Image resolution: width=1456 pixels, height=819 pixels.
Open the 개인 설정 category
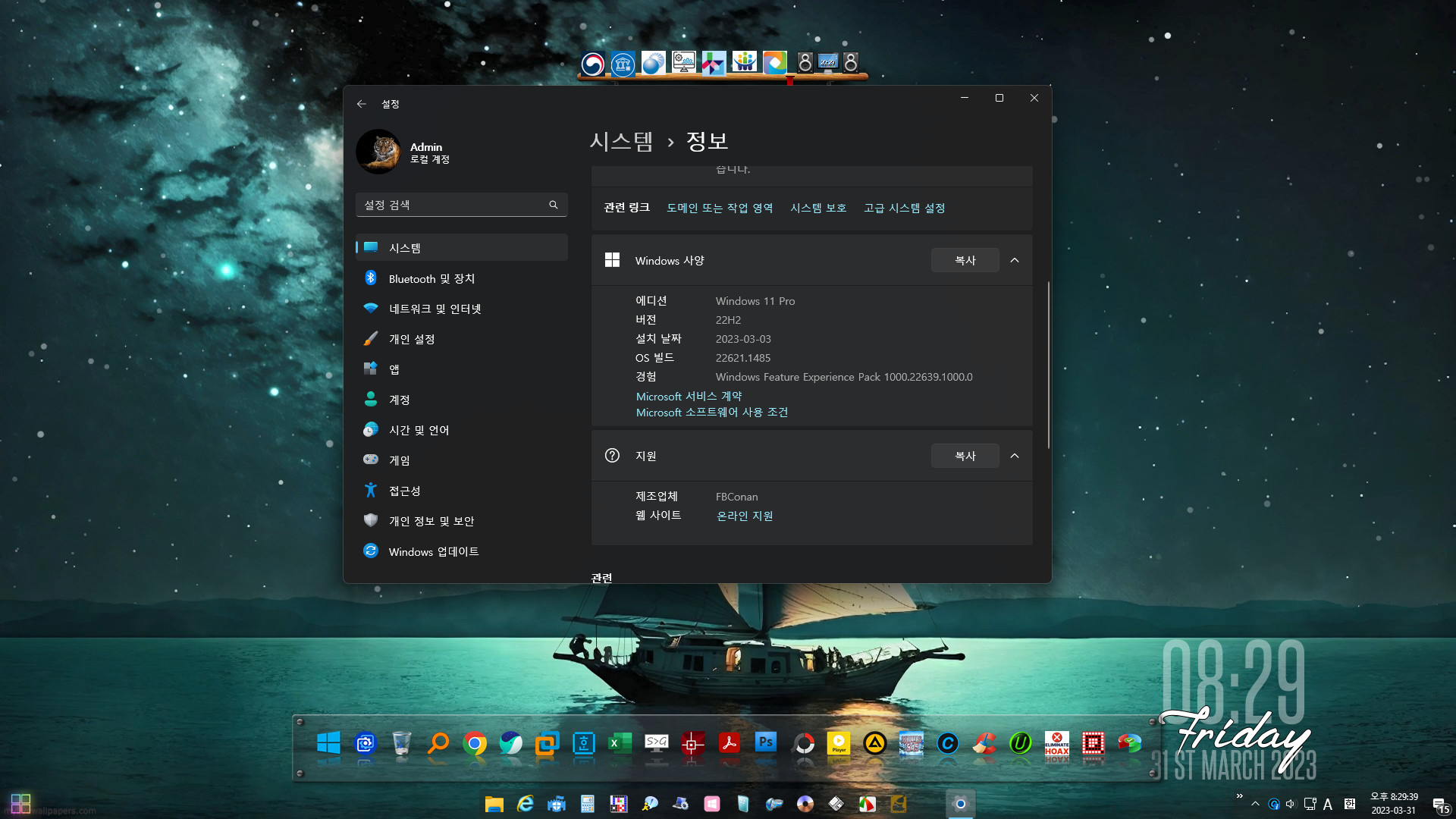click(461, 339)
